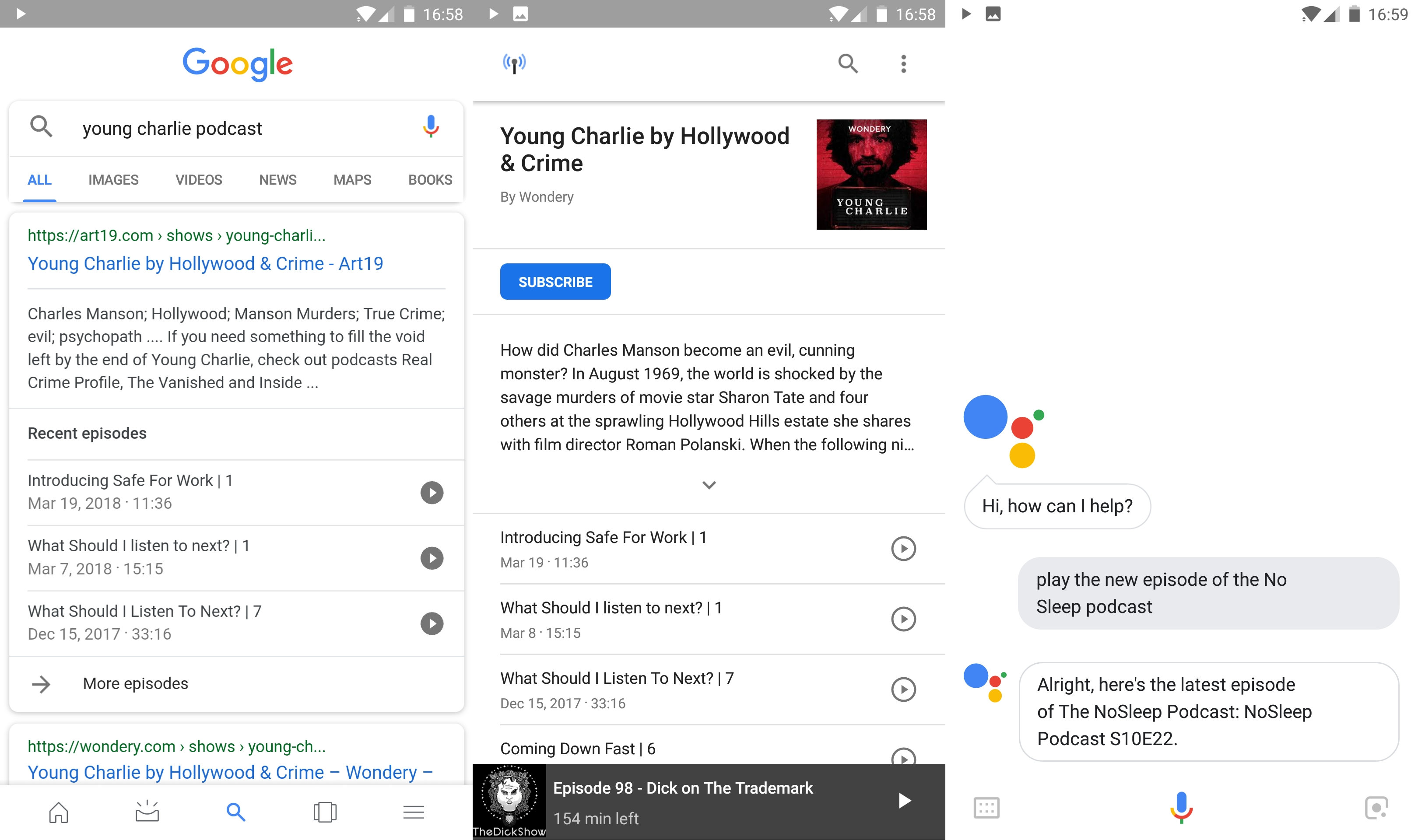The width and height of the screenshot is (1418, 840).
Task: Switch to the News tab
Action: coord(278,180)
